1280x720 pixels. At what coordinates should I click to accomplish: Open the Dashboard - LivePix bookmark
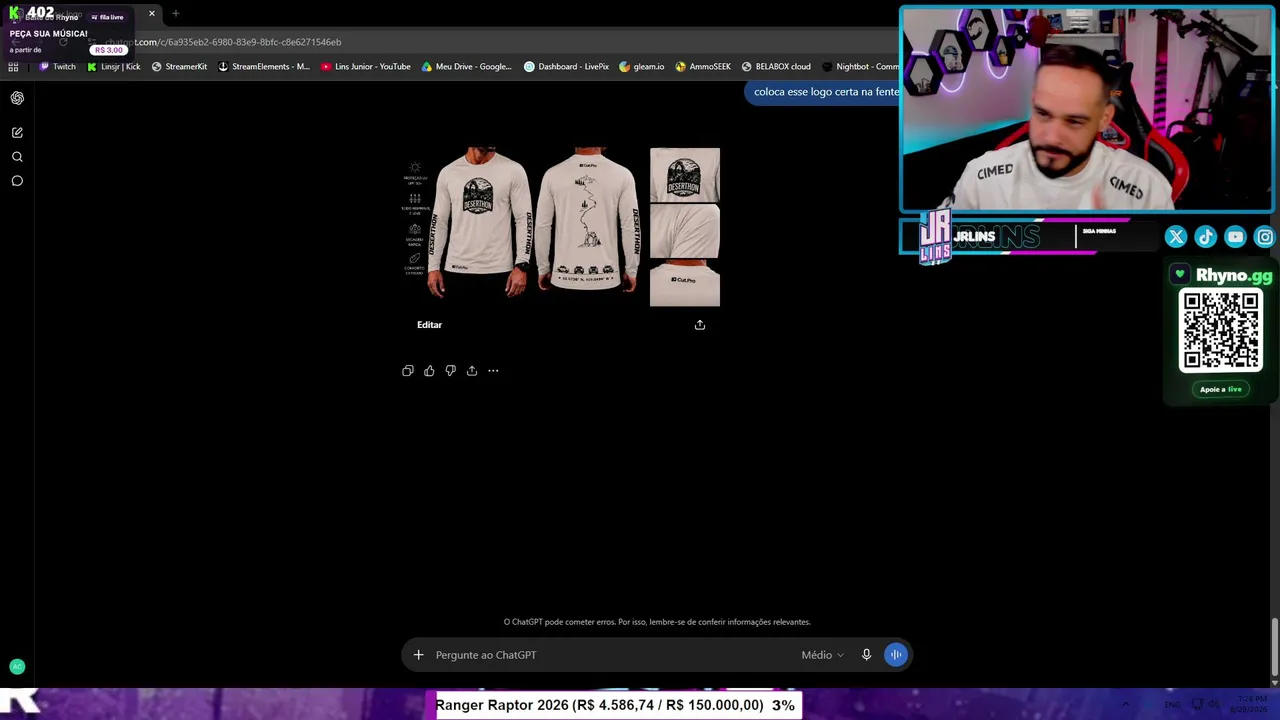(x=567, y=67)
